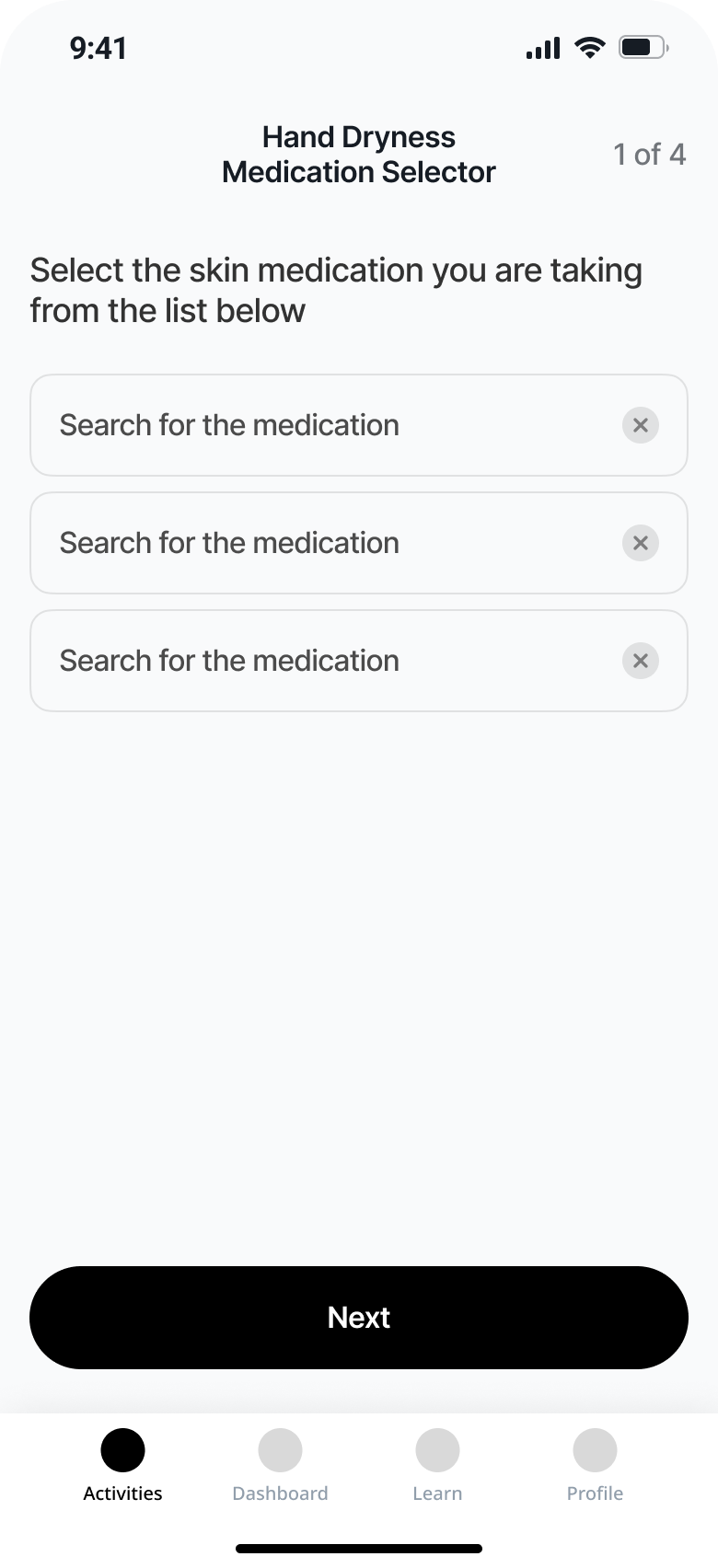Click the cellular signal bars icon
The image size is (718, 1568).
pyautogui.click(x=543, y=48)
